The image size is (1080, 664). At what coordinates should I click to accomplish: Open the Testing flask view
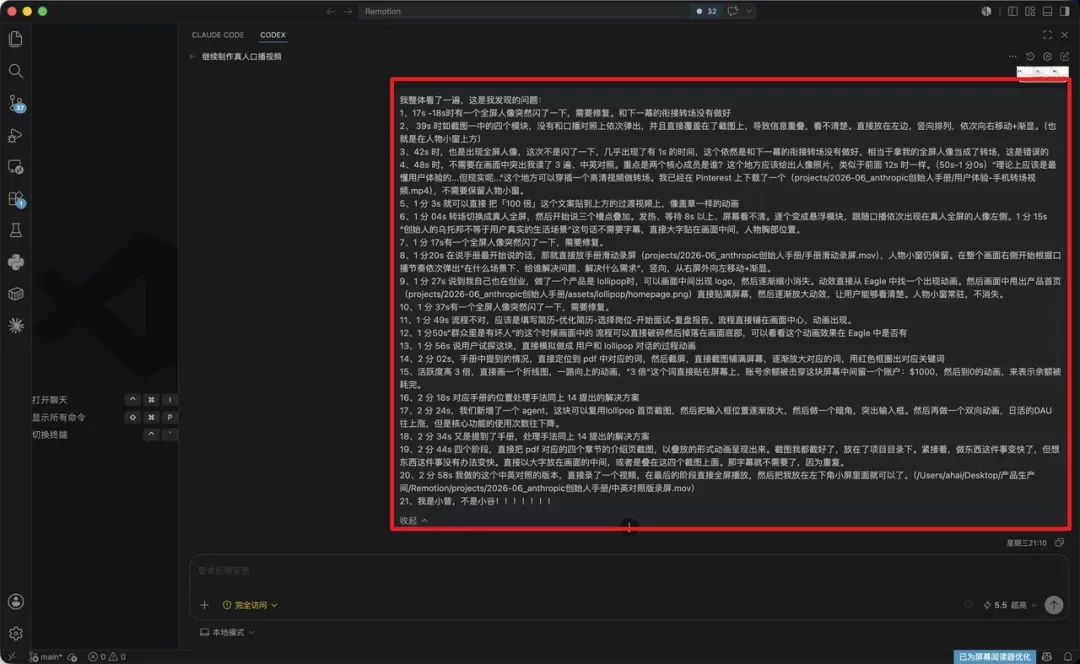[15, 230]
